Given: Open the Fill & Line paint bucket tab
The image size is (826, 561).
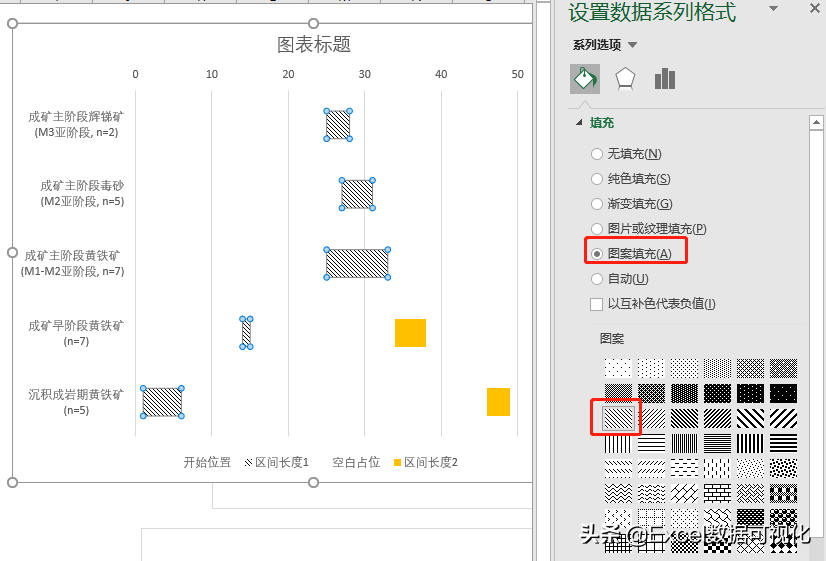Looking at the screenshot, I should (x=585, y=79).
